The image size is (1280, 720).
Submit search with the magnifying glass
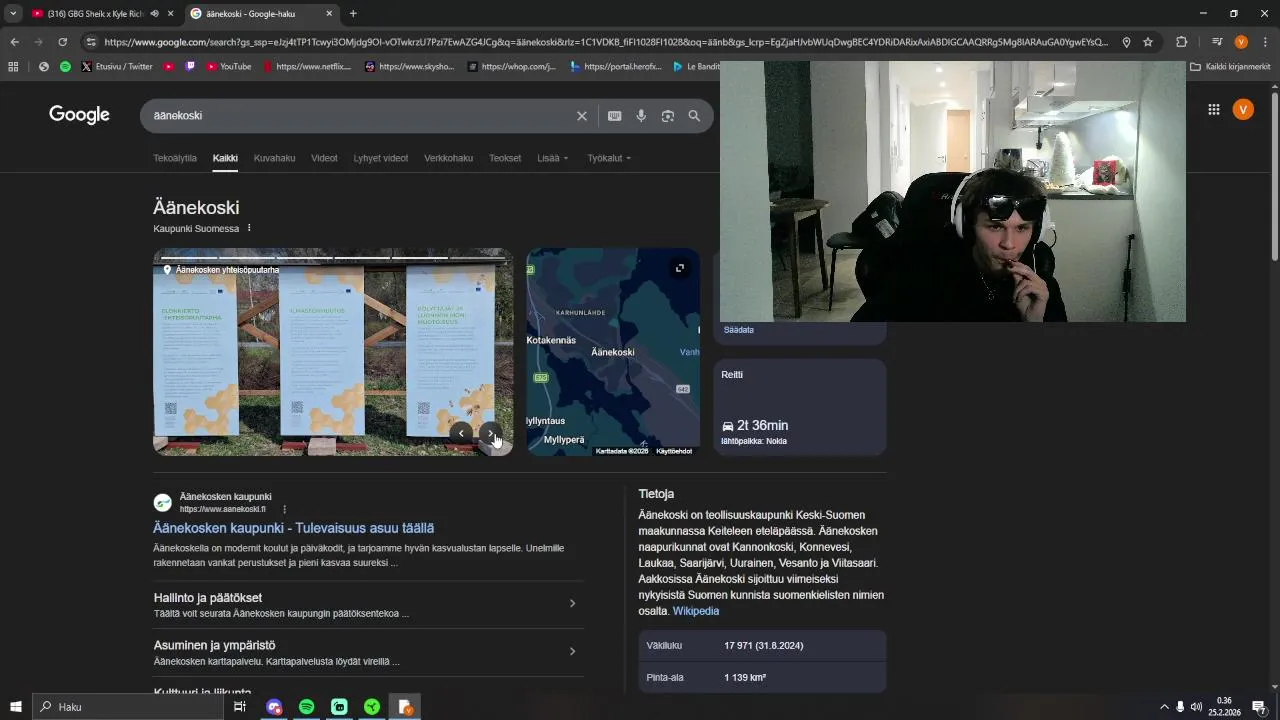point(694,116)
